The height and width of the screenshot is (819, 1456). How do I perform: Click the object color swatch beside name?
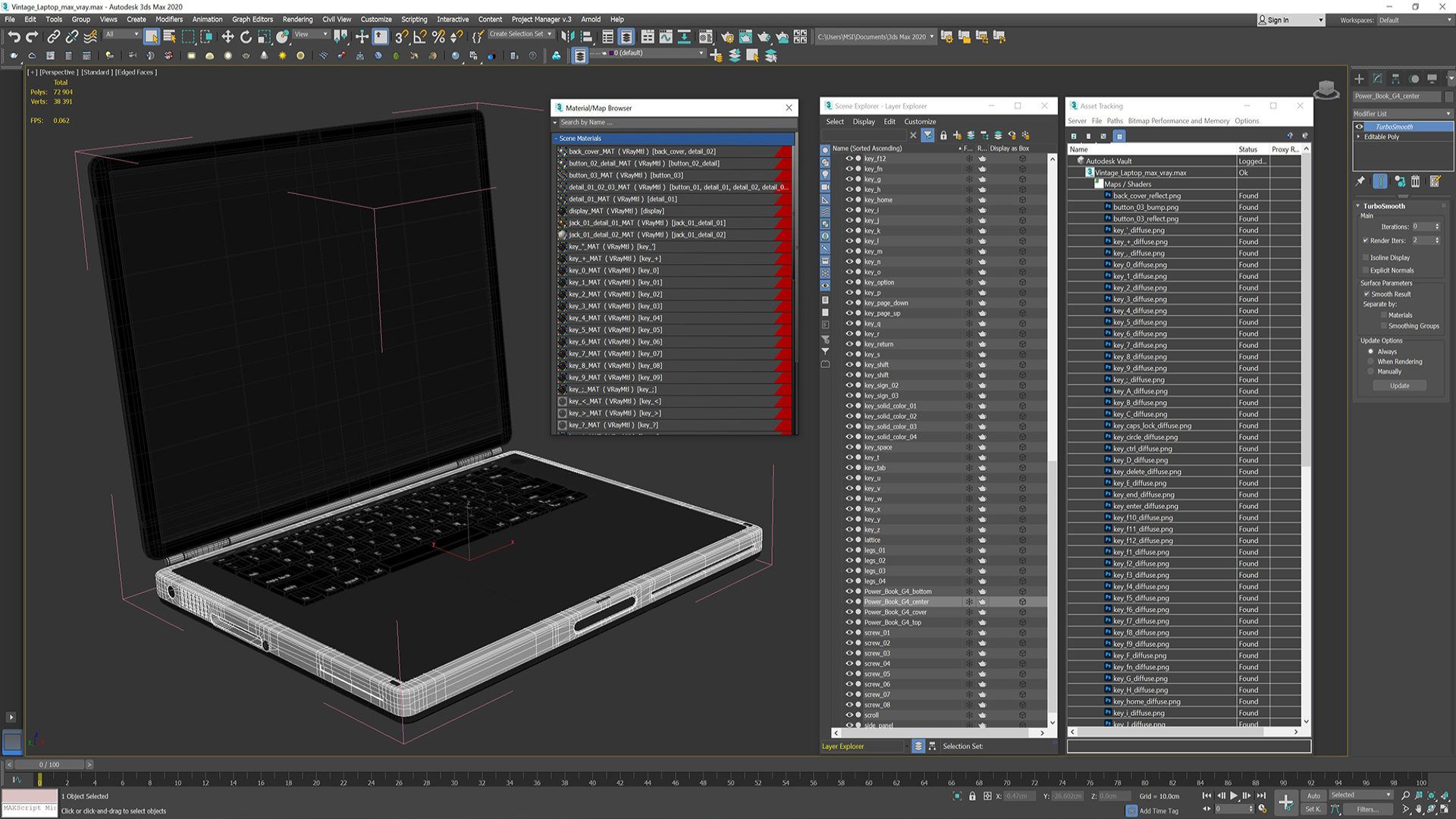1449,97
